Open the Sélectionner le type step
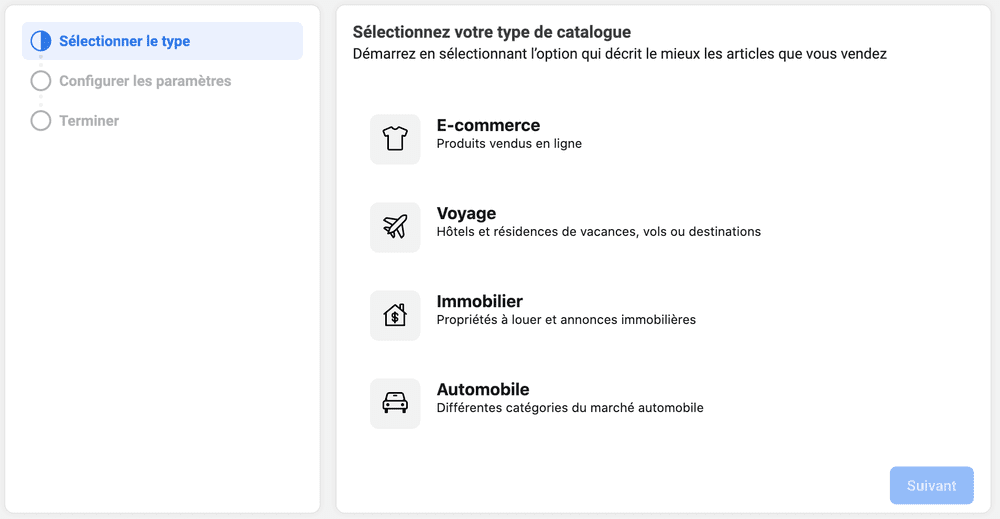1000x519 pixels. 162,41
